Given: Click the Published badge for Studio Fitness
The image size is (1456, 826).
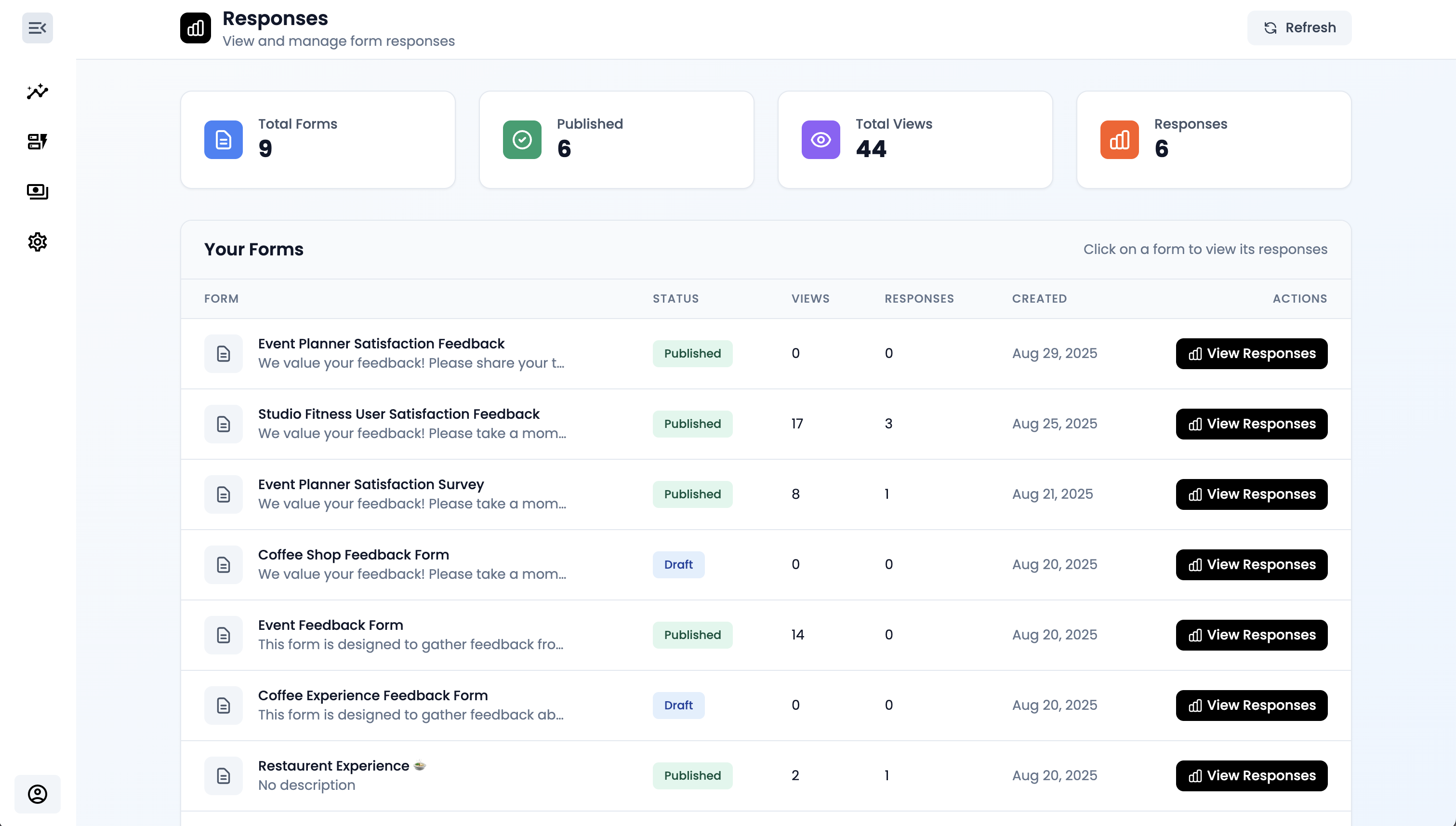Looking at the screenshot, I should tap(692, 424).
